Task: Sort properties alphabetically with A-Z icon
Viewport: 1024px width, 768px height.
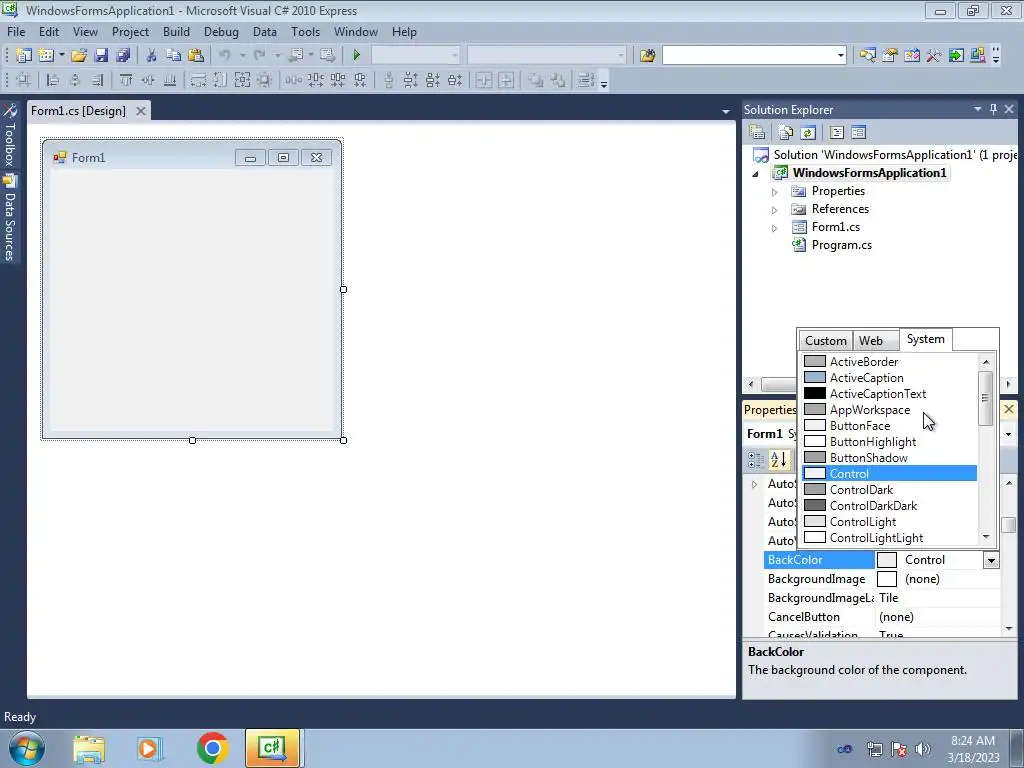Action: [778, 460]
